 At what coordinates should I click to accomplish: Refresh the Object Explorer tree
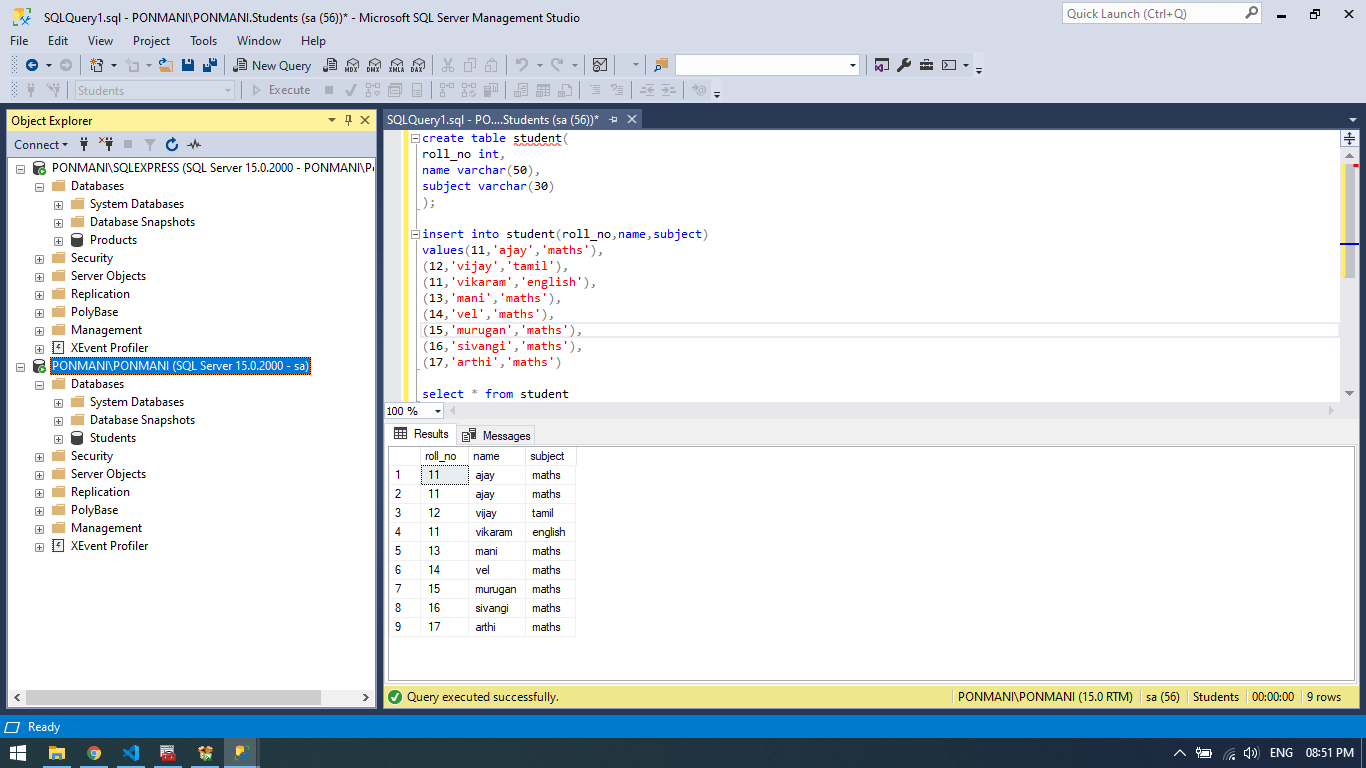coord(172,144)
